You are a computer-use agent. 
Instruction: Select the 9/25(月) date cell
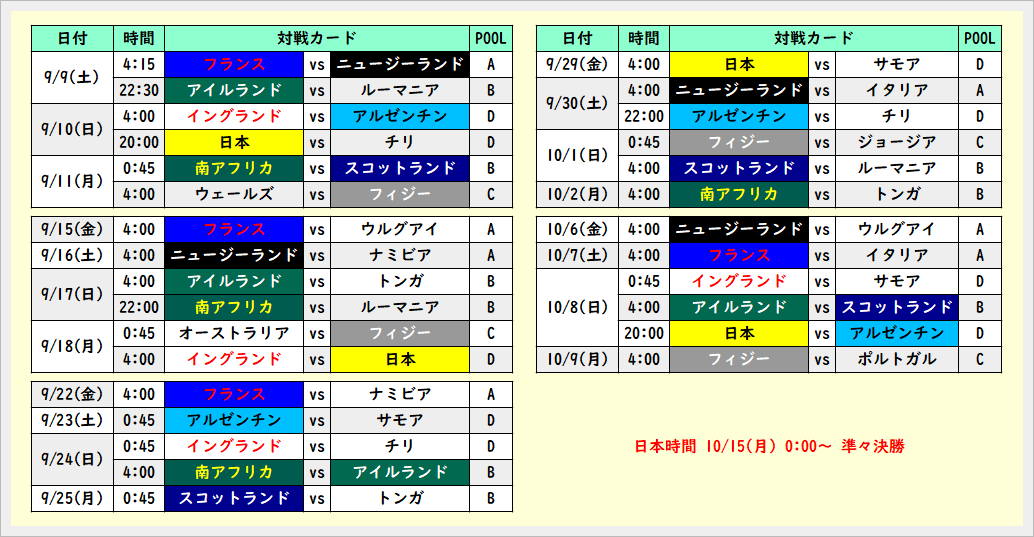[72, 498]
